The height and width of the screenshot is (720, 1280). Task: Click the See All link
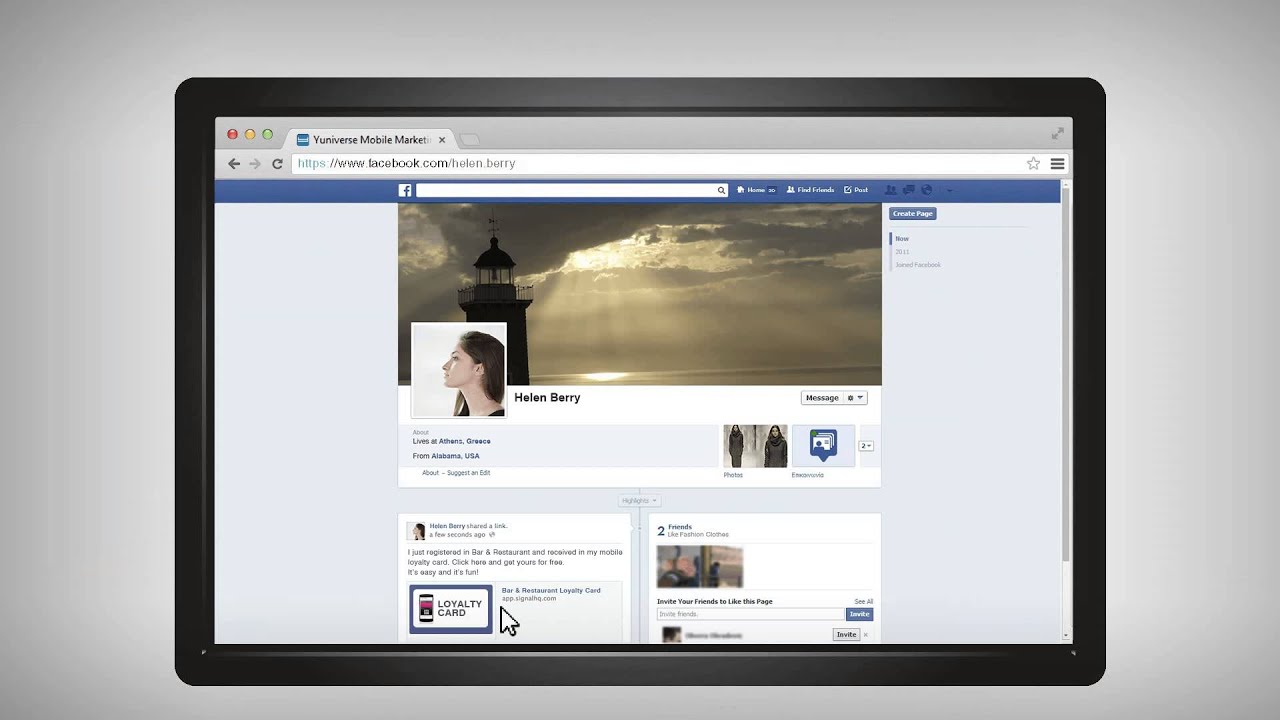click(864, 602)
